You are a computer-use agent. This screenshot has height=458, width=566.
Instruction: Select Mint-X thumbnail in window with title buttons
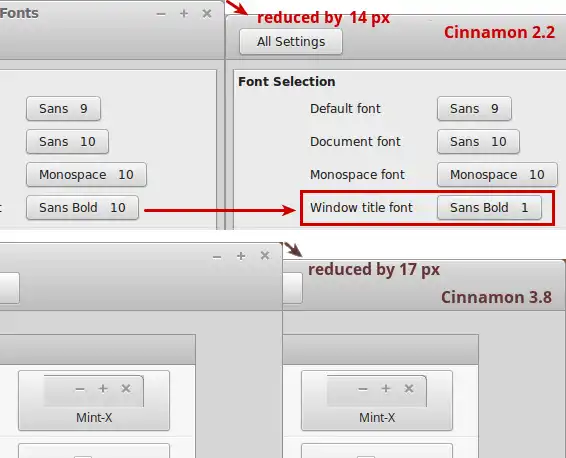tap(94, 400)
